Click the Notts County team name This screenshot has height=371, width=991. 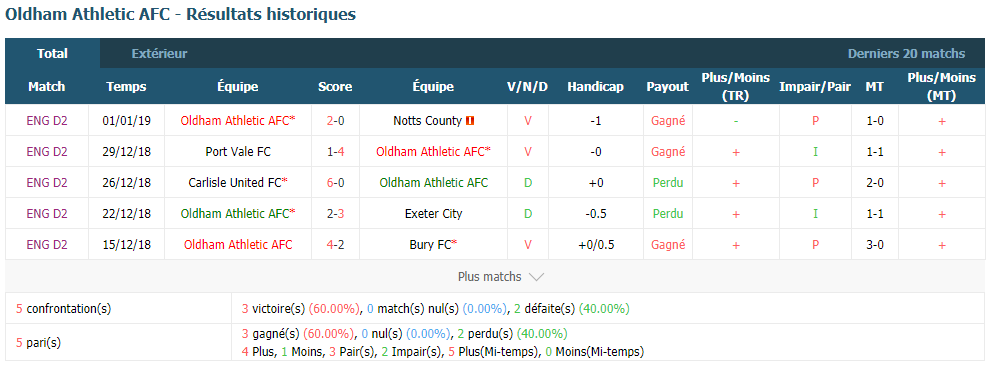[x=427, y=121]
